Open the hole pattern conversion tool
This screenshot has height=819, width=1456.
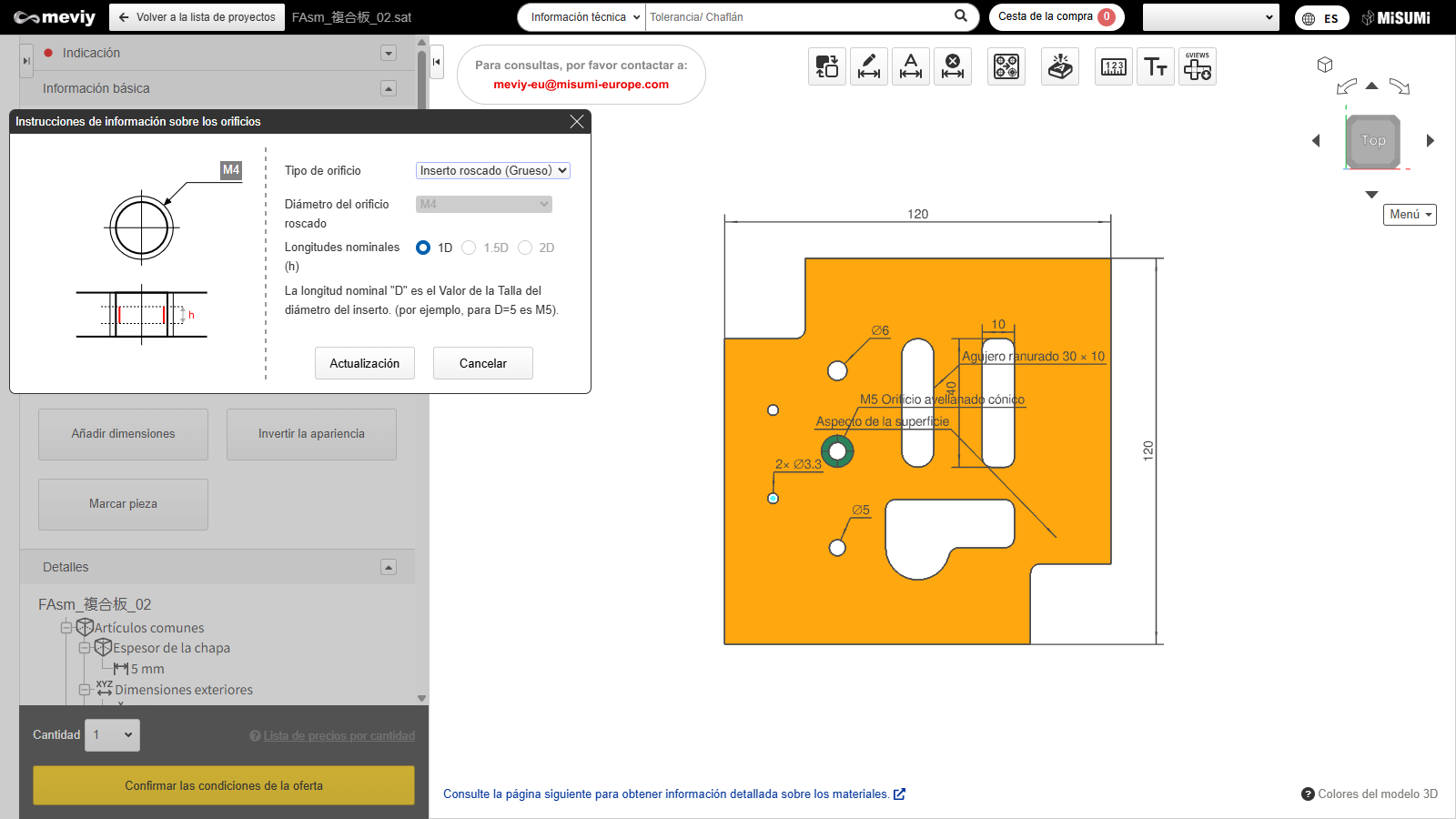tap(1006, 66)
